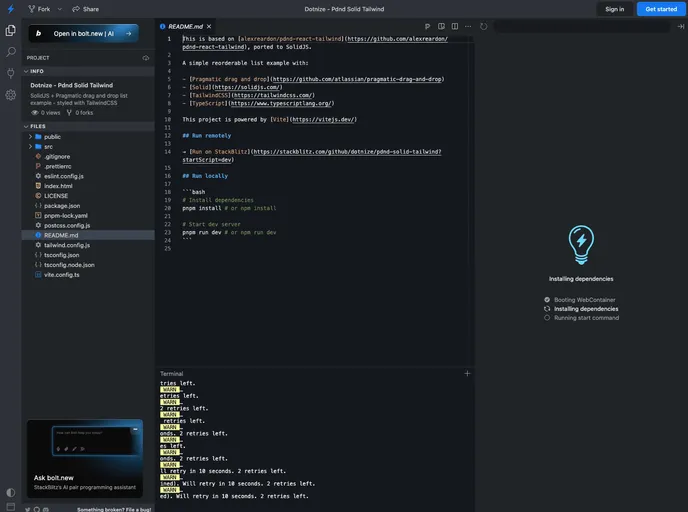Screen dimensions: 688x512
Task: Open the Fork dropdown arrow
Action: tap(60, 9)
